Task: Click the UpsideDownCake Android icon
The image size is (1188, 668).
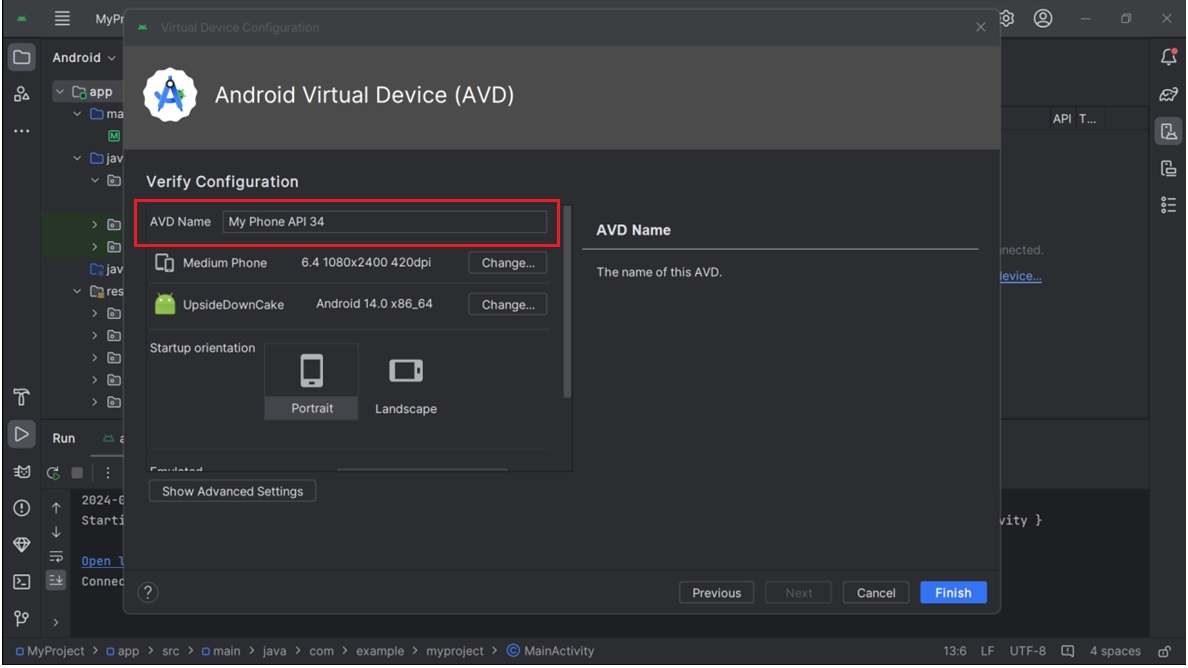Action: coord(164,304)
